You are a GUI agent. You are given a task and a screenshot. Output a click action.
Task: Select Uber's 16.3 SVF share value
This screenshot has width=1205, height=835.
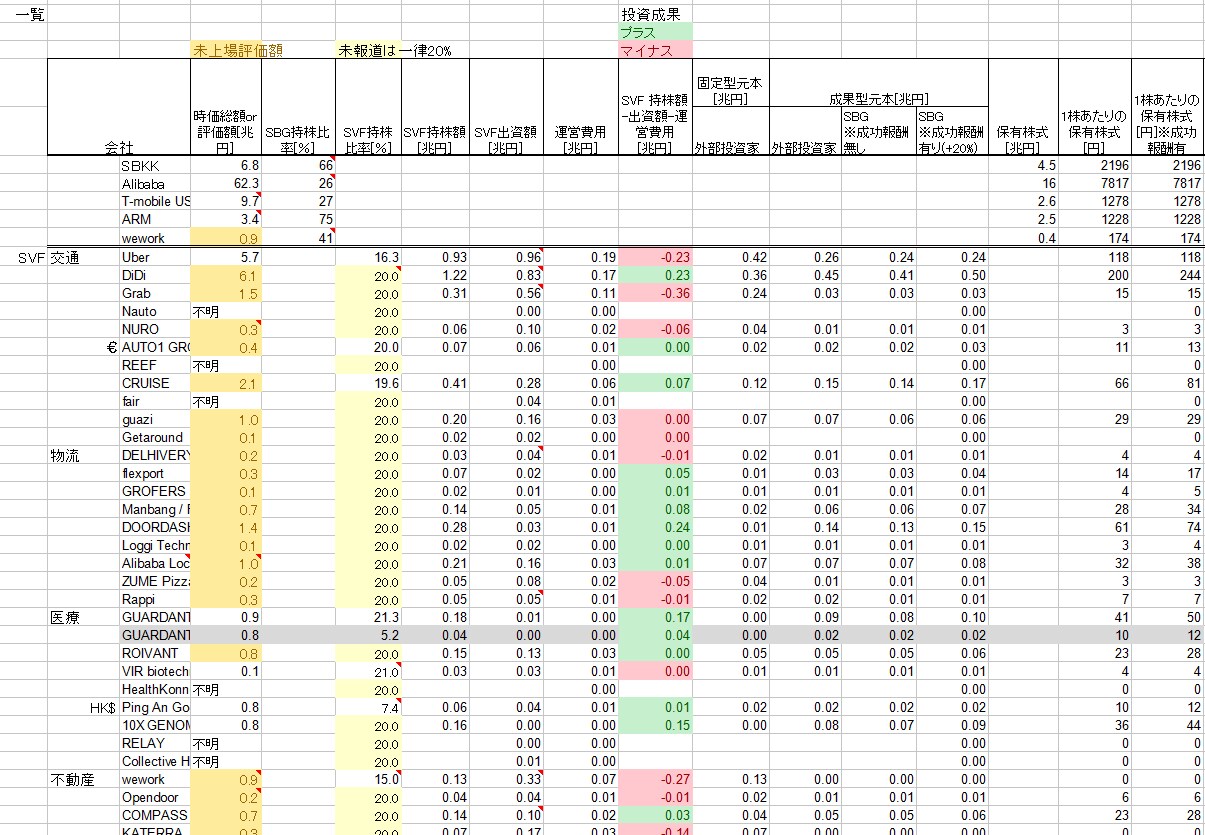pyautogui.click(x=368, y=257)
